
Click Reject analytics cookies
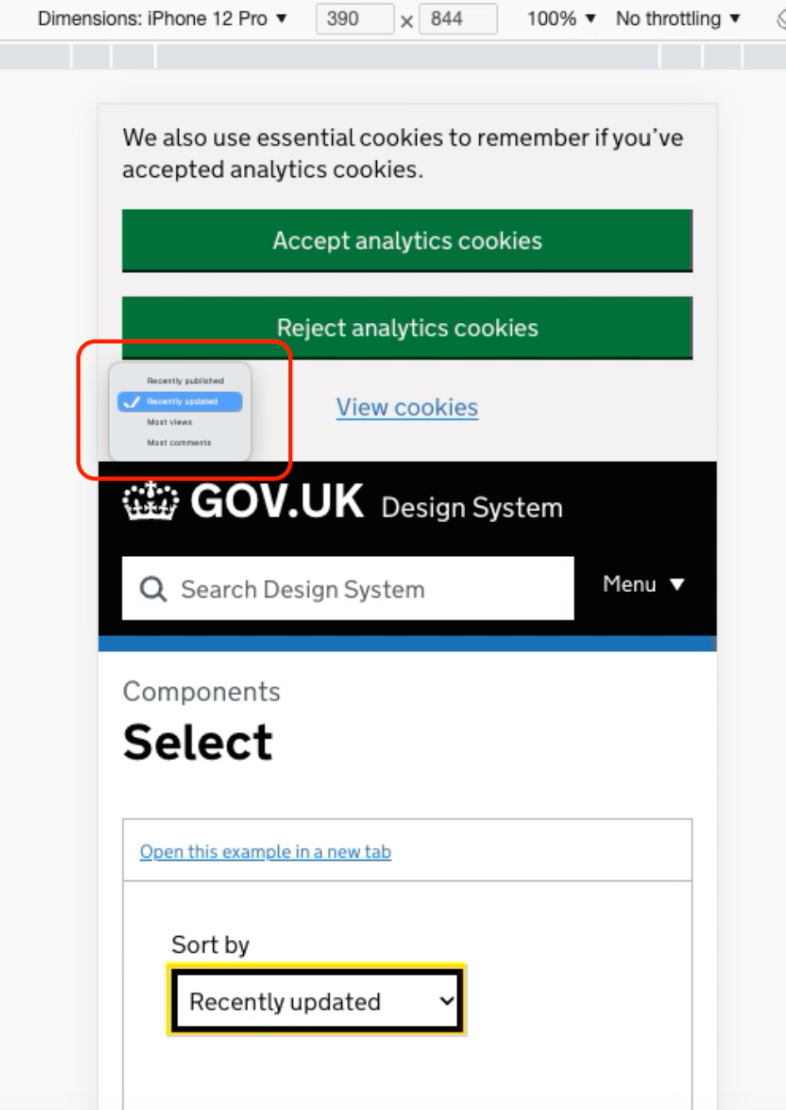tap(406, 327)
